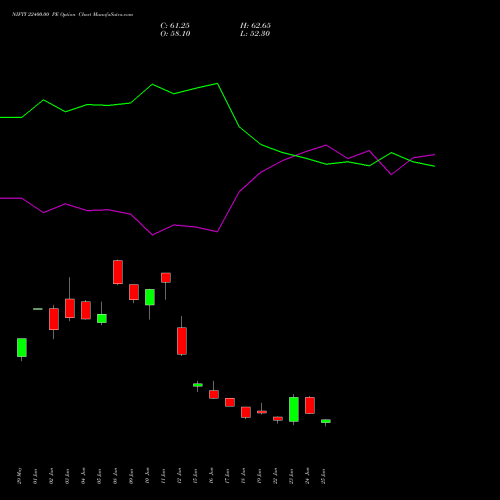Click the flat doji candle for 01 Jun
Image resolution: width=500 pixels, height=500 pixels.
(x=38, y=309)
